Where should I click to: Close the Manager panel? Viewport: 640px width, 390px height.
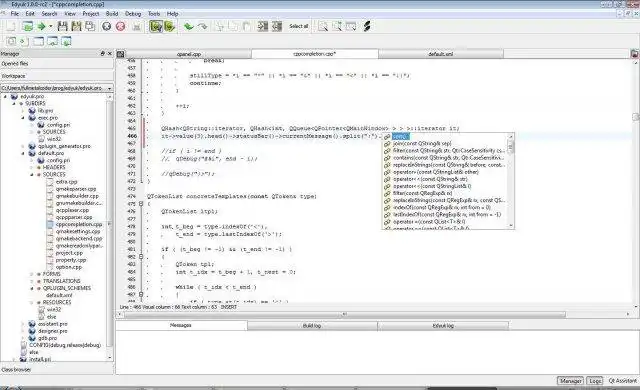[109, 53]
